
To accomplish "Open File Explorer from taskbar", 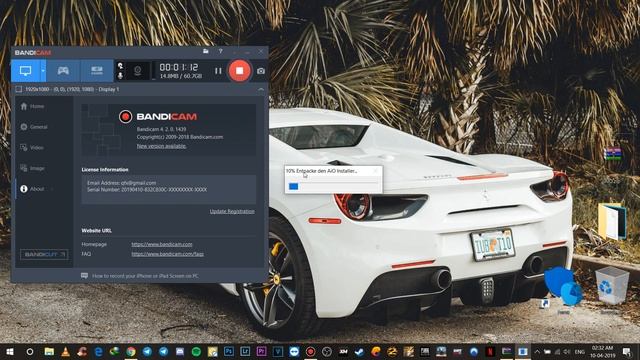I will pyautogui.click(x=49, y=351).
